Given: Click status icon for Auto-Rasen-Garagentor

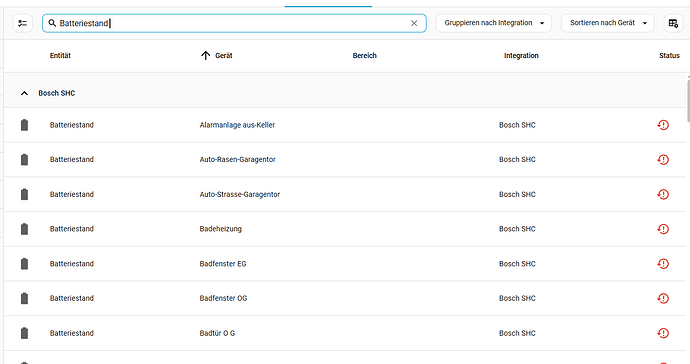Looking at the screenshot, I should pyautogui.click(x=663, y=159).
